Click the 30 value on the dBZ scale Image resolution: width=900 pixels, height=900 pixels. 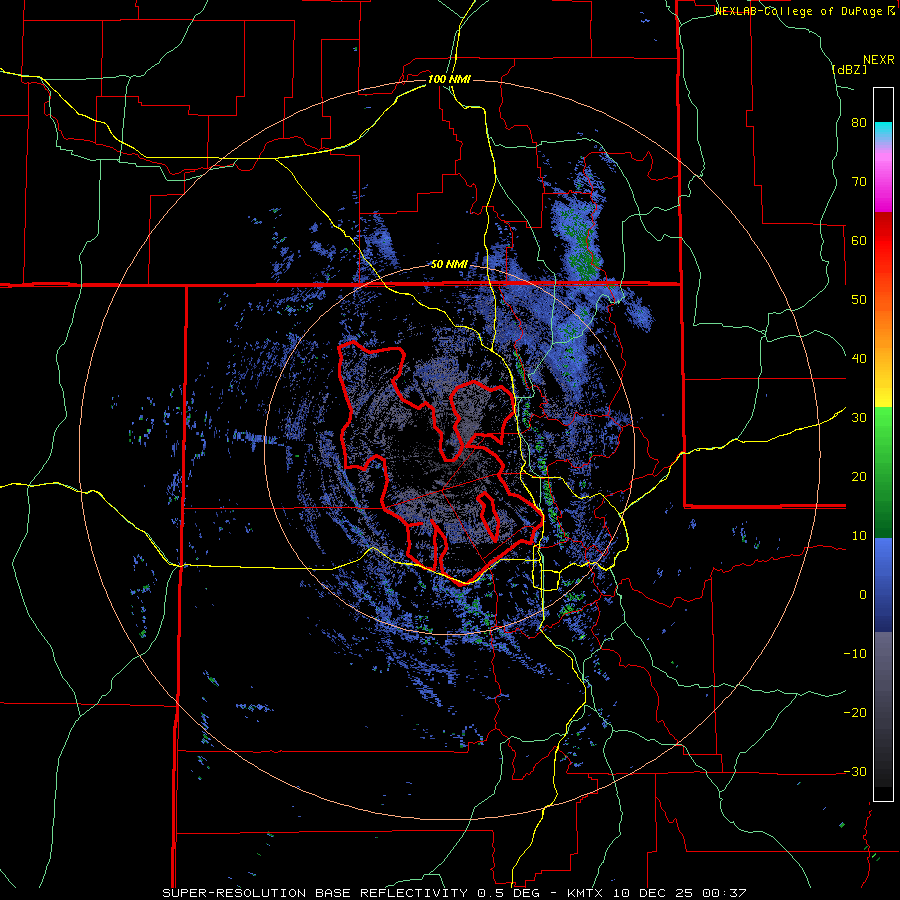[859, 418]
